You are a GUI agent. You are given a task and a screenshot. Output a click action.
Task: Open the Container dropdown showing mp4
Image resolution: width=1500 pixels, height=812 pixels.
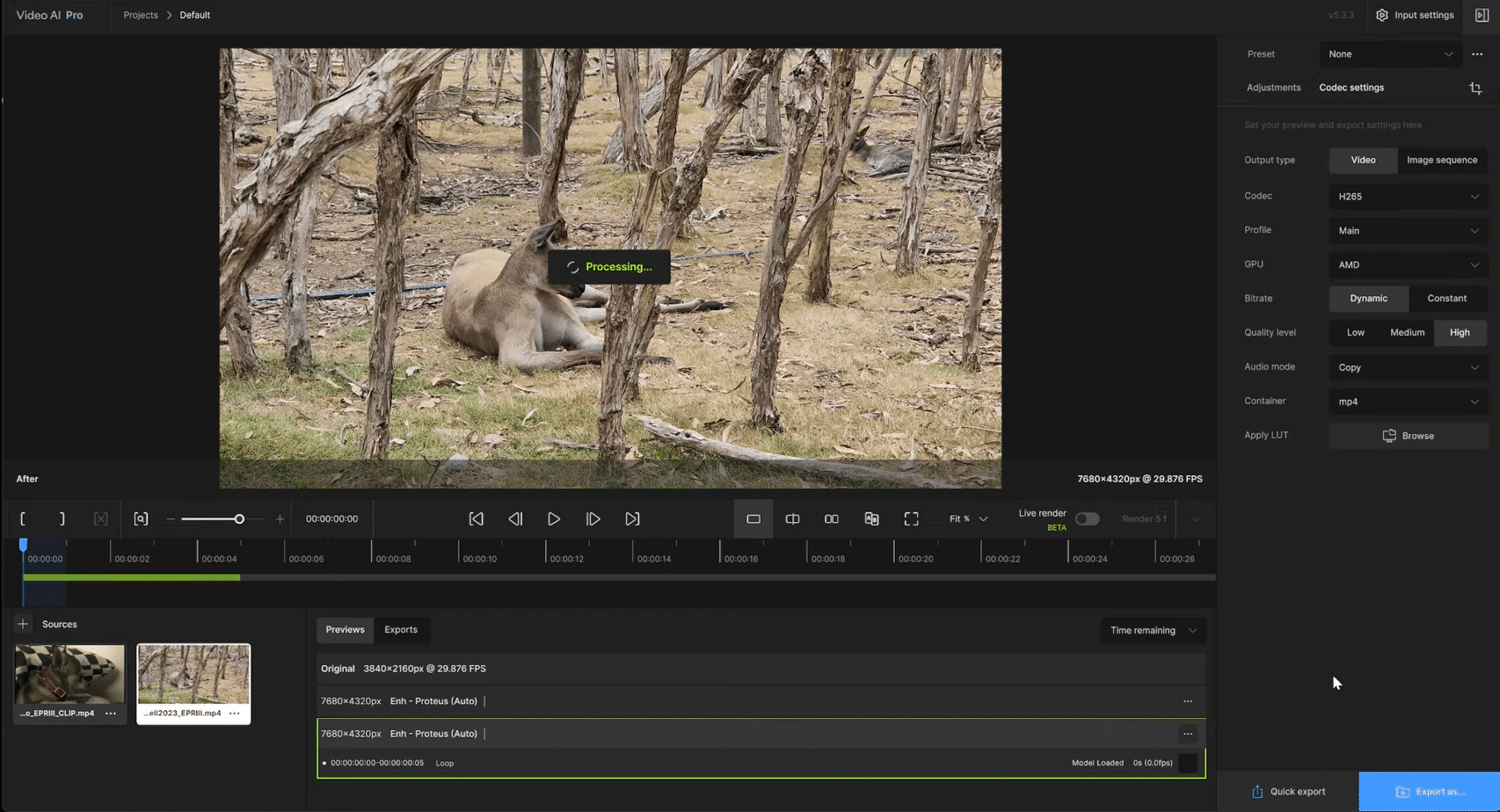tap(1408, 402)
